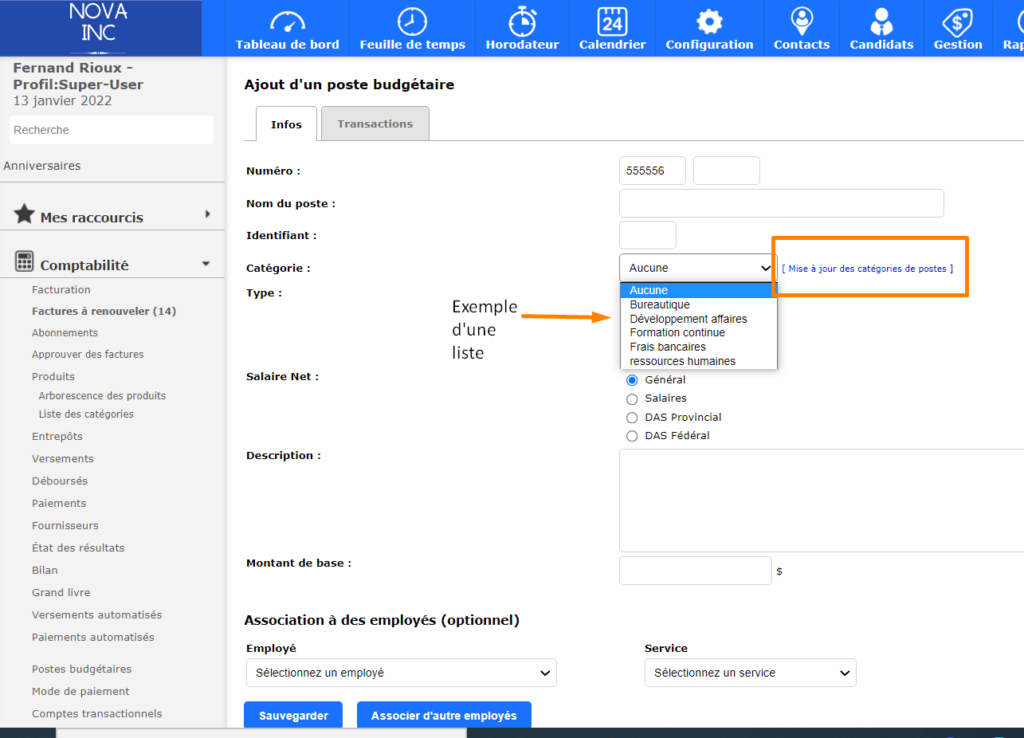This screenshot has width=1024, height=738.
Task: Open the Horodateur stopwatch icon
Action: pos(521,21)
